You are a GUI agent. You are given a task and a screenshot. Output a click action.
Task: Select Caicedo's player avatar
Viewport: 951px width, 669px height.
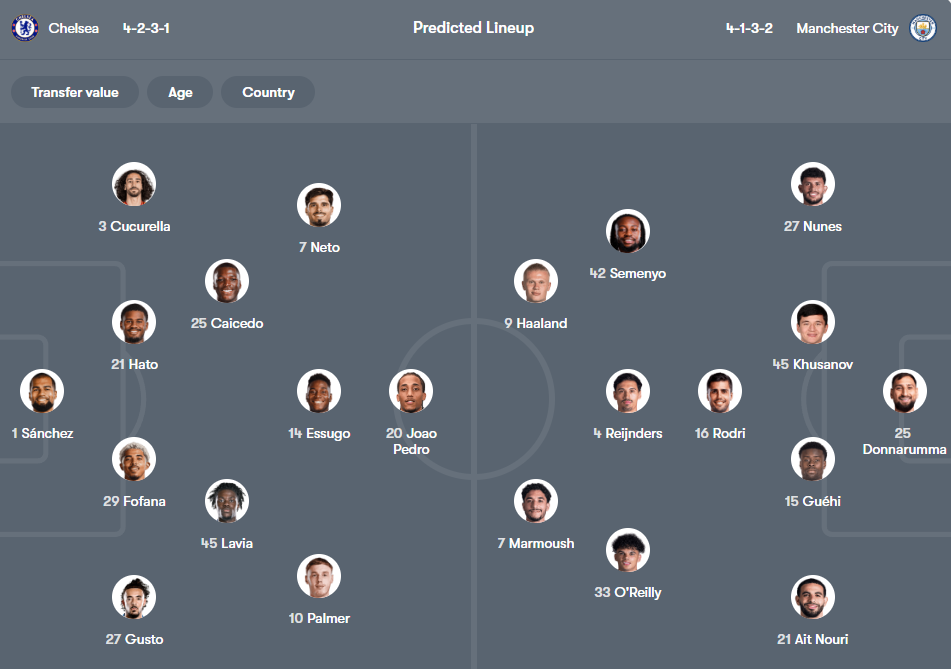pos(227,281)
